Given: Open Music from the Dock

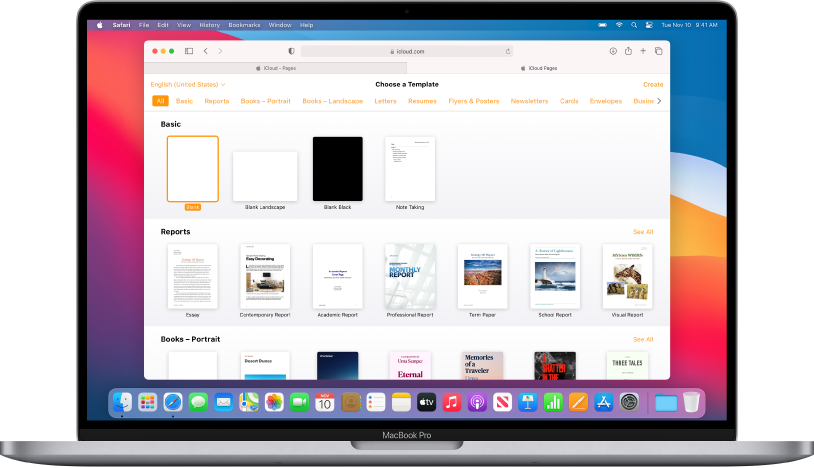Looking at the screenshot, I should click(452, 402).
